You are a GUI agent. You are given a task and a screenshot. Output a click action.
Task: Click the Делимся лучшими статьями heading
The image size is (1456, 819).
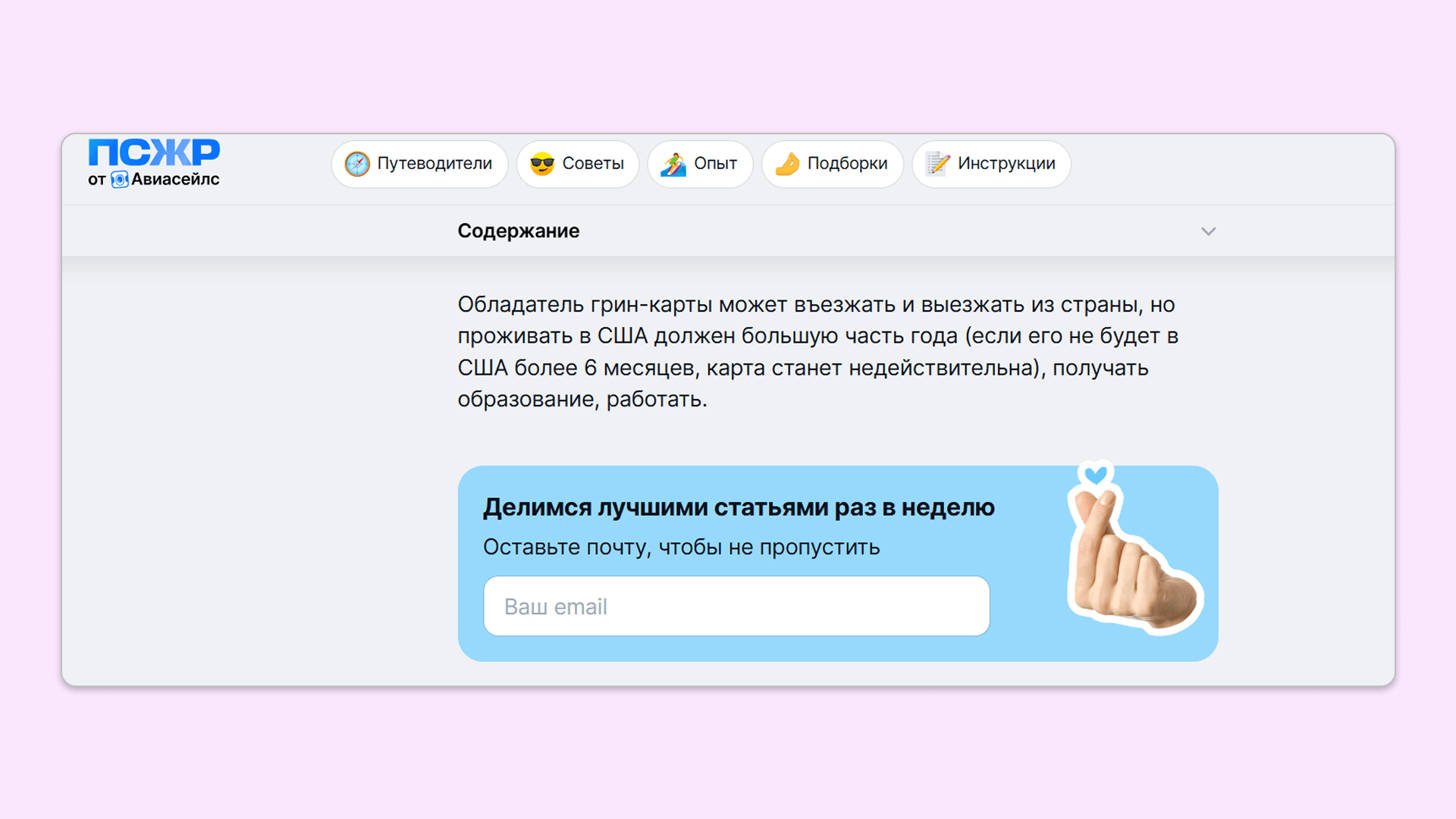739,507
